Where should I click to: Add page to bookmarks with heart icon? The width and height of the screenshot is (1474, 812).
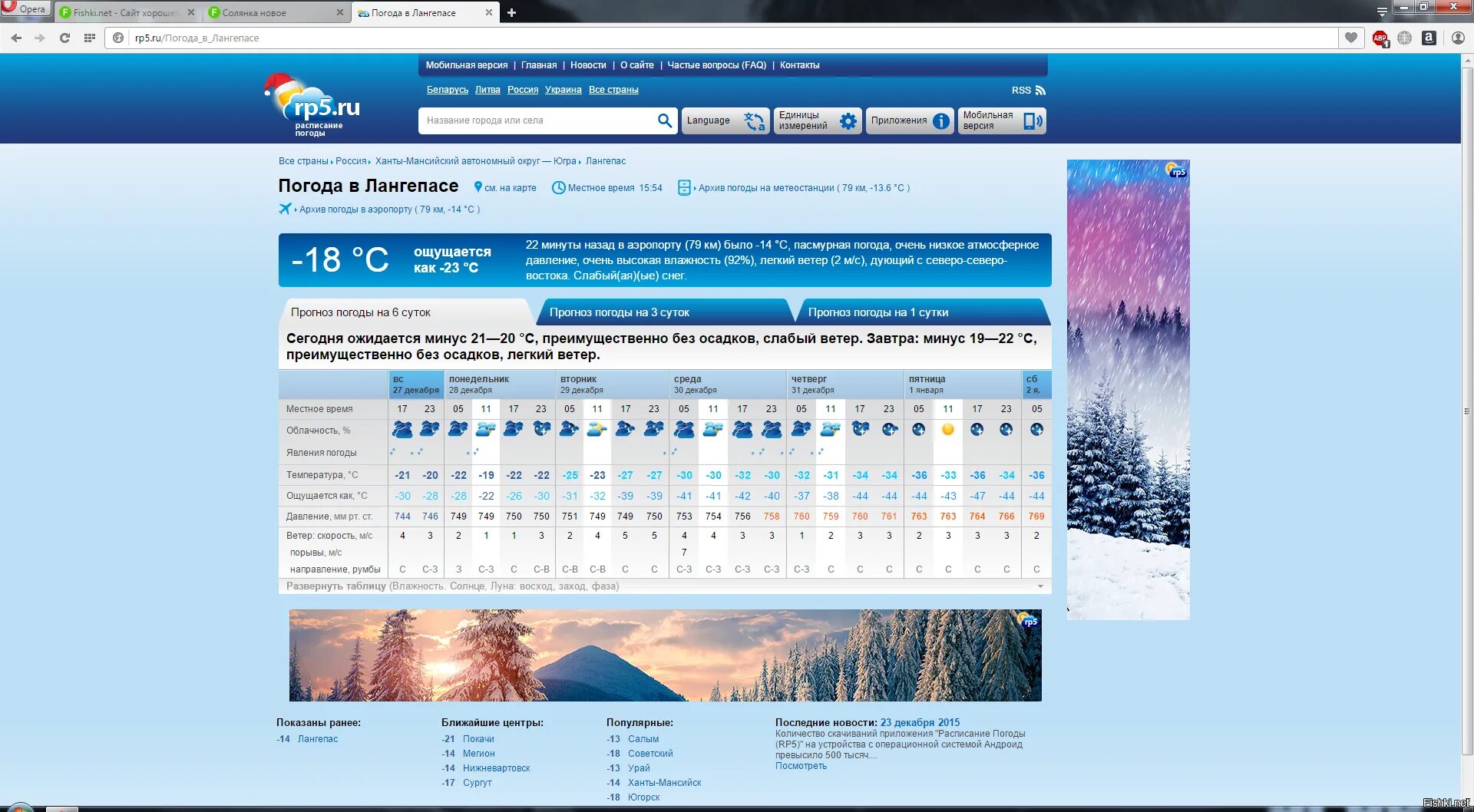tap(1351, 38)
